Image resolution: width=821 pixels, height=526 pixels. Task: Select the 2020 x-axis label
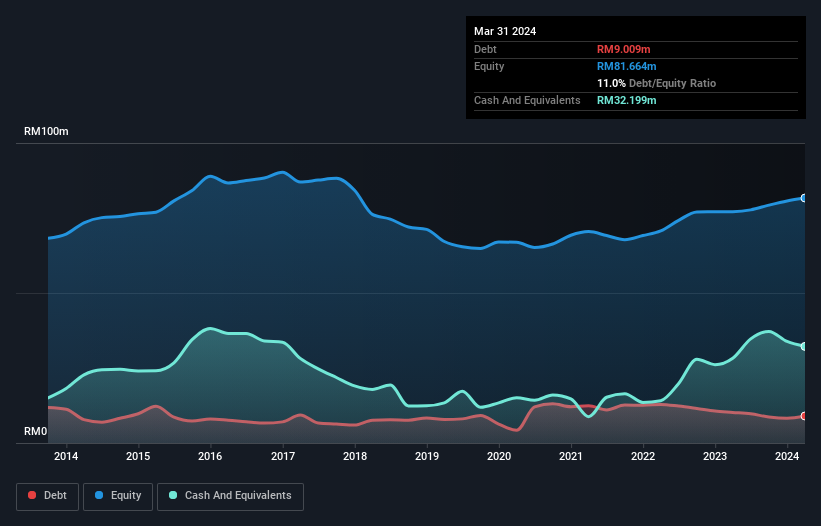(x=498, y=457)
